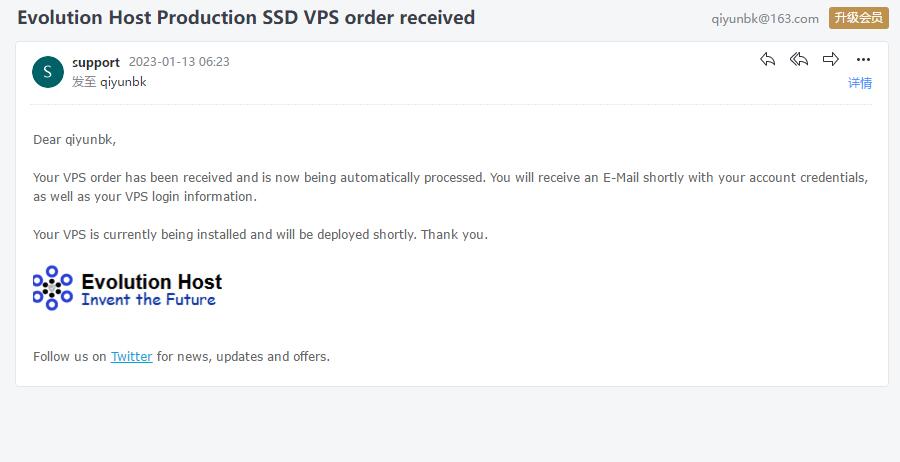Click the line "Your VPS is currently being installed"
The image size is (900, 462).
point(260,234)
